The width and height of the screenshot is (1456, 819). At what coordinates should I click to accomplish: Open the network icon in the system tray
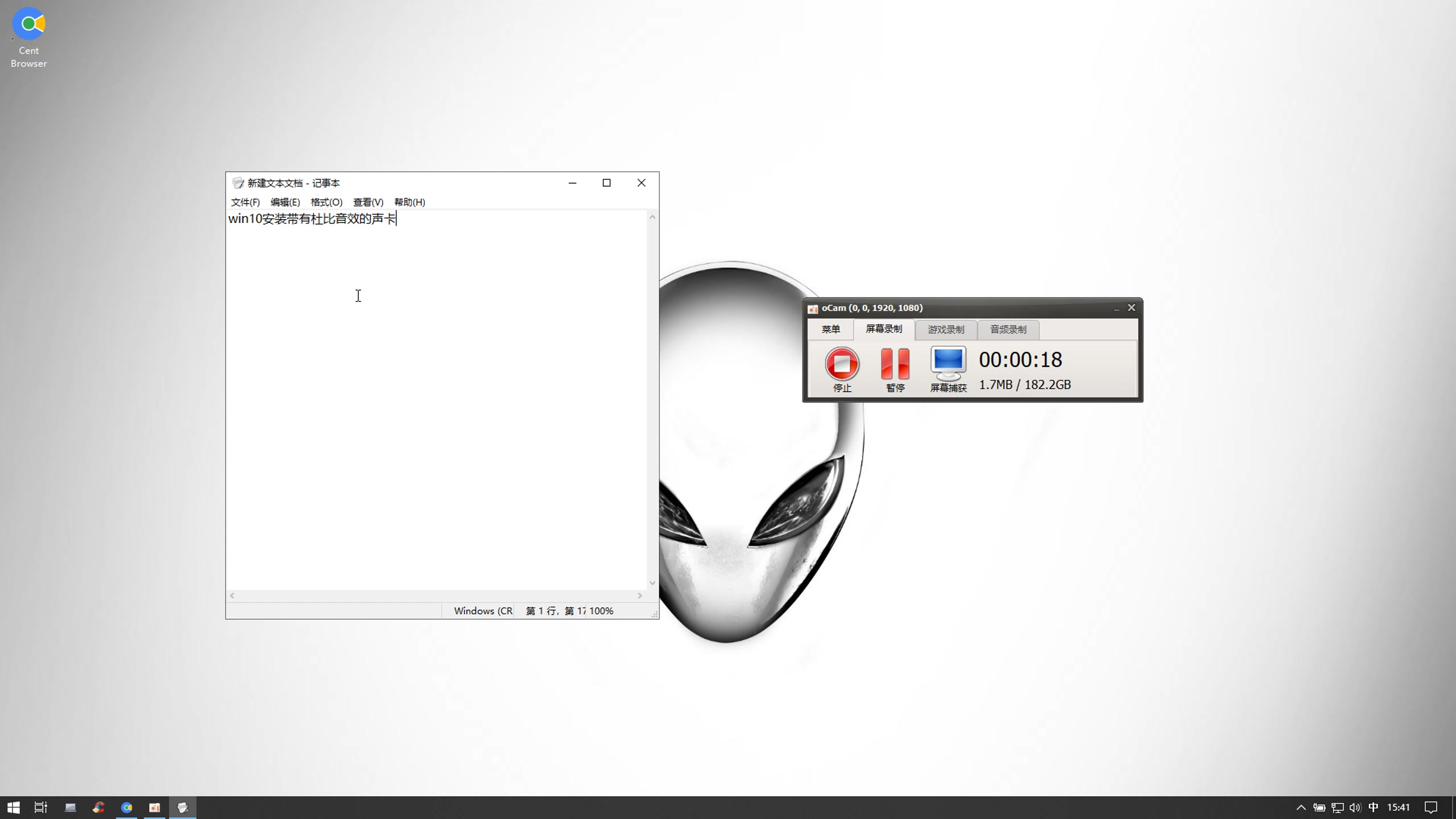(1337, 807)
